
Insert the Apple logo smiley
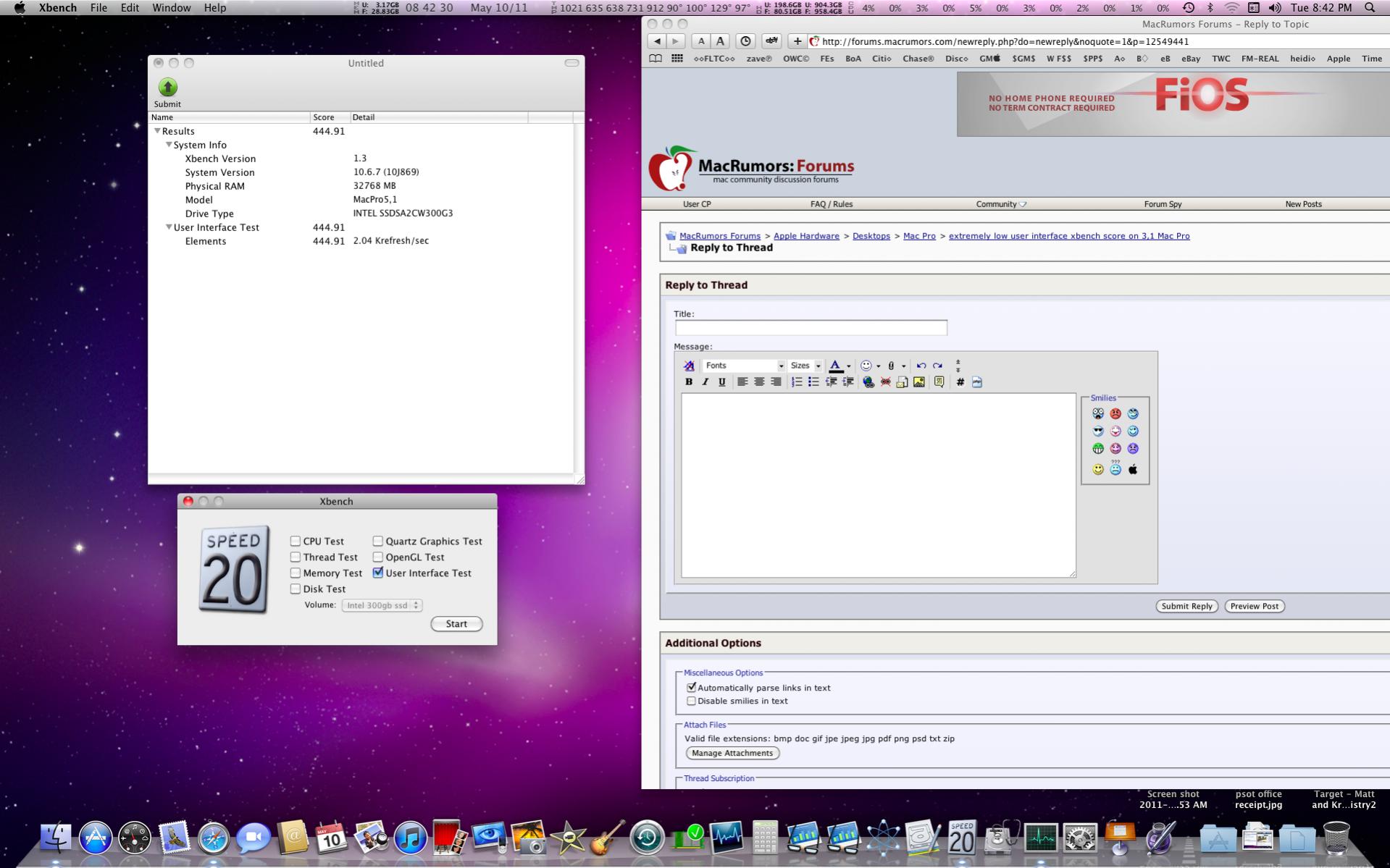[1133, 469]
